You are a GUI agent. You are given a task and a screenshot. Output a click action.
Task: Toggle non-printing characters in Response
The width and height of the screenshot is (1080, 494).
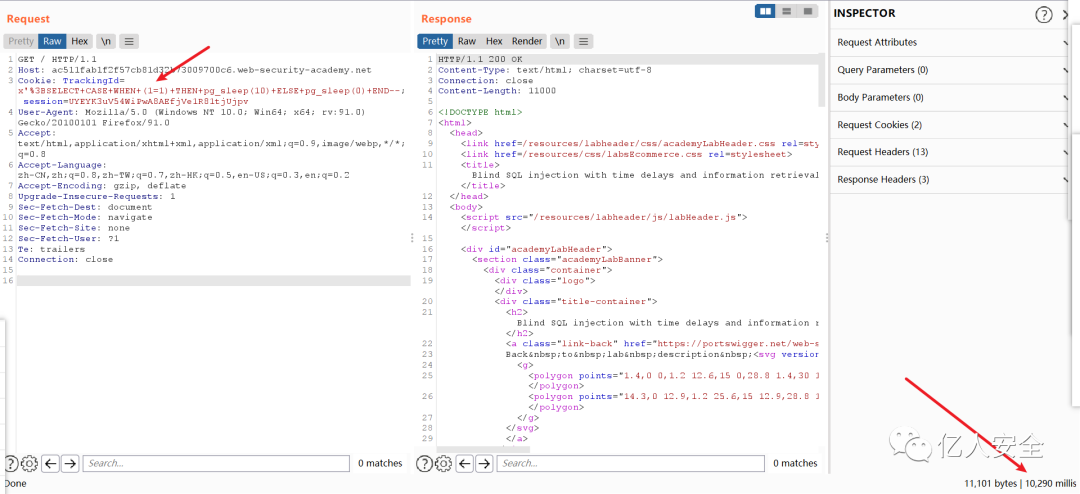pos(560,41)
